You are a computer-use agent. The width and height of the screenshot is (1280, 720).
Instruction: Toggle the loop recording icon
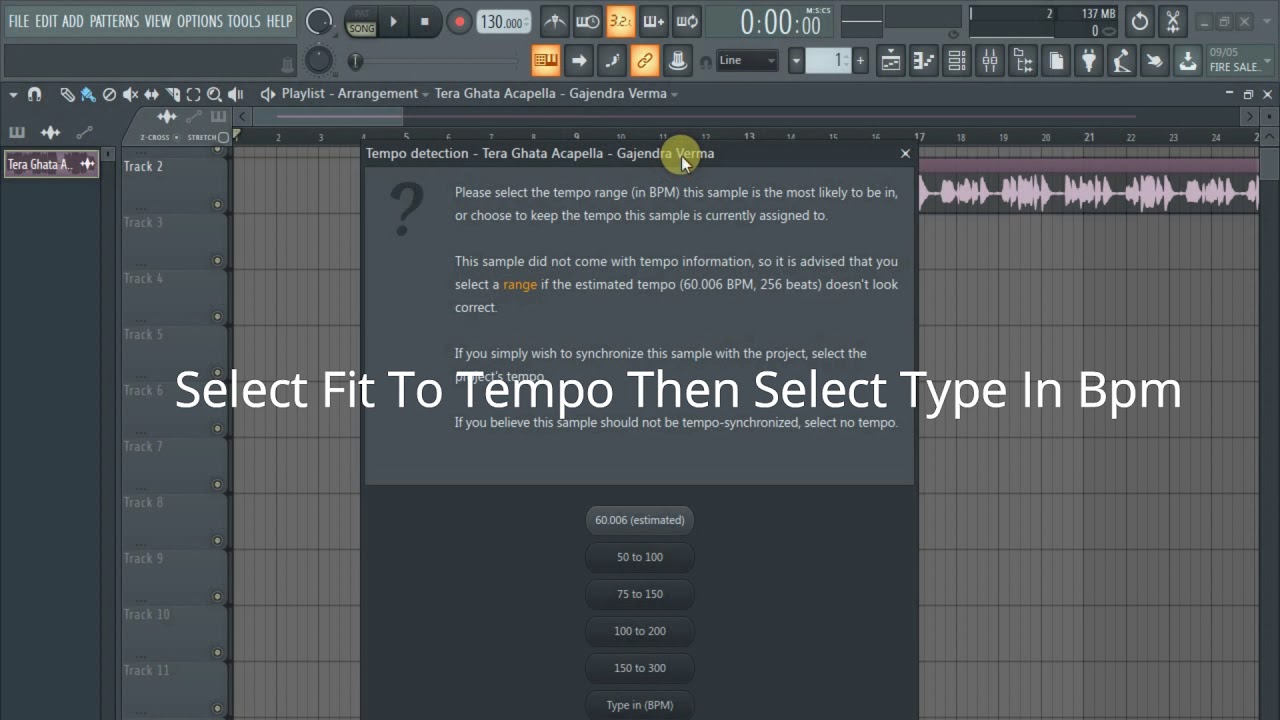[687, 21]
